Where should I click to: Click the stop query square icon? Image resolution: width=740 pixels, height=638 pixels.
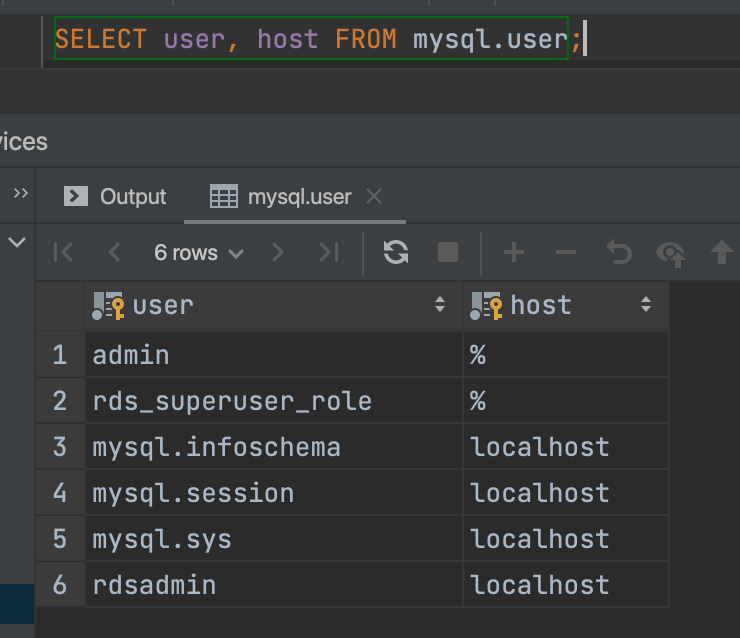(x=448, y=253)
